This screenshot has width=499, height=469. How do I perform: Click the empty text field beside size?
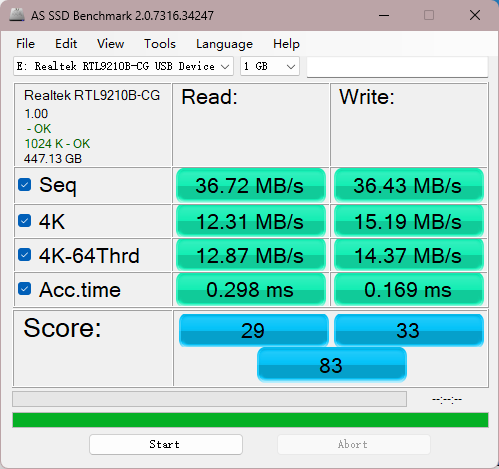[397, 67]
